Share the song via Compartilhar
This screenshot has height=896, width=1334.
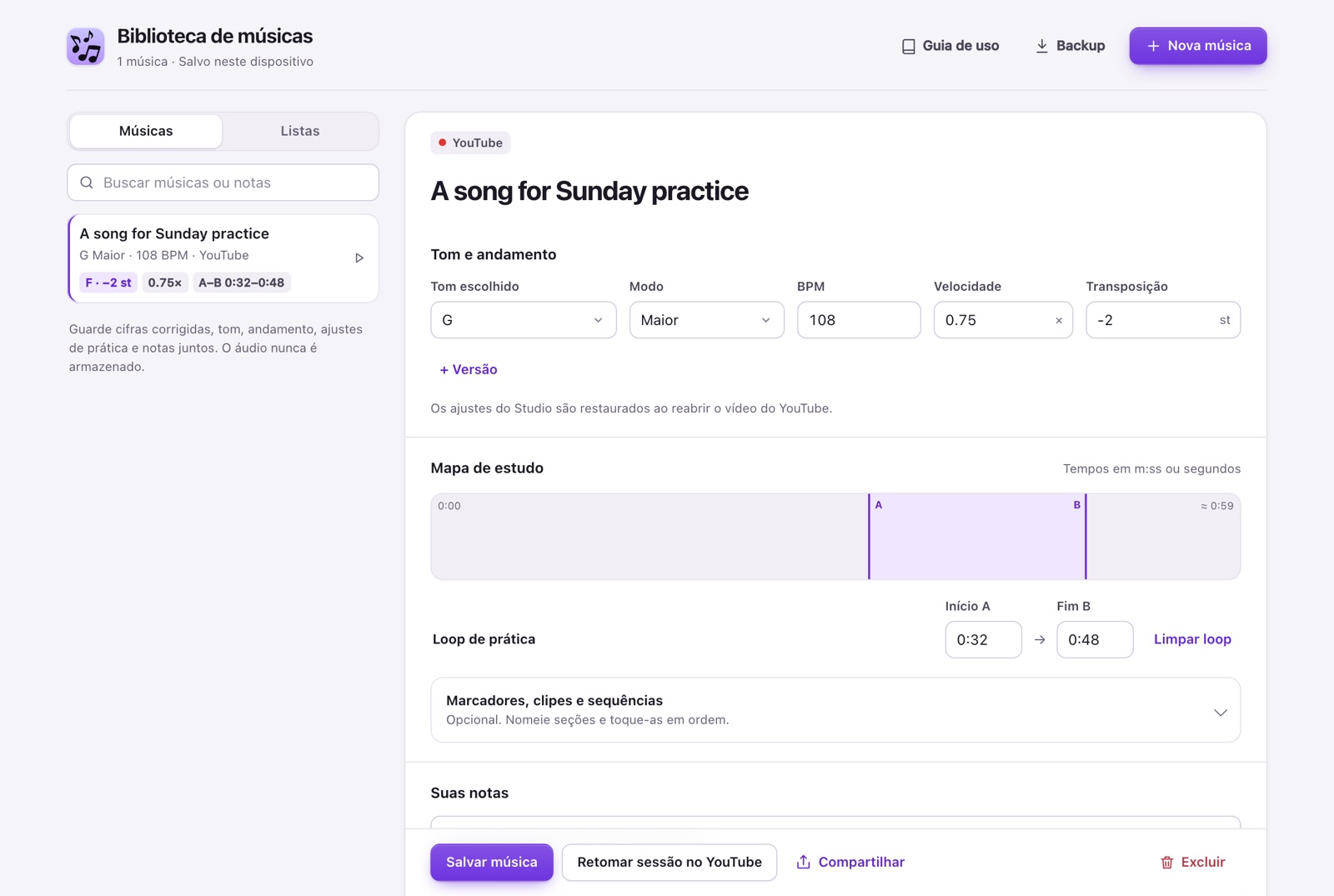click(850, 862)
